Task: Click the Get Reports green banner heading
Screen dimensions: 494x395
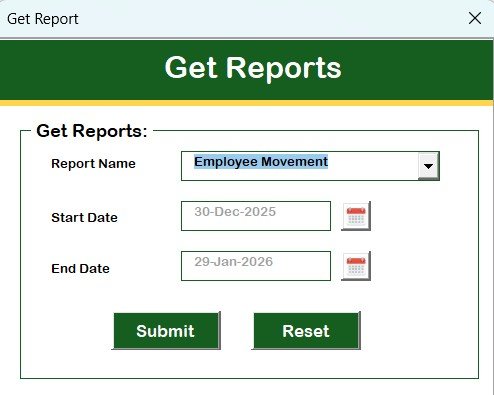Action: coord(253,69)
